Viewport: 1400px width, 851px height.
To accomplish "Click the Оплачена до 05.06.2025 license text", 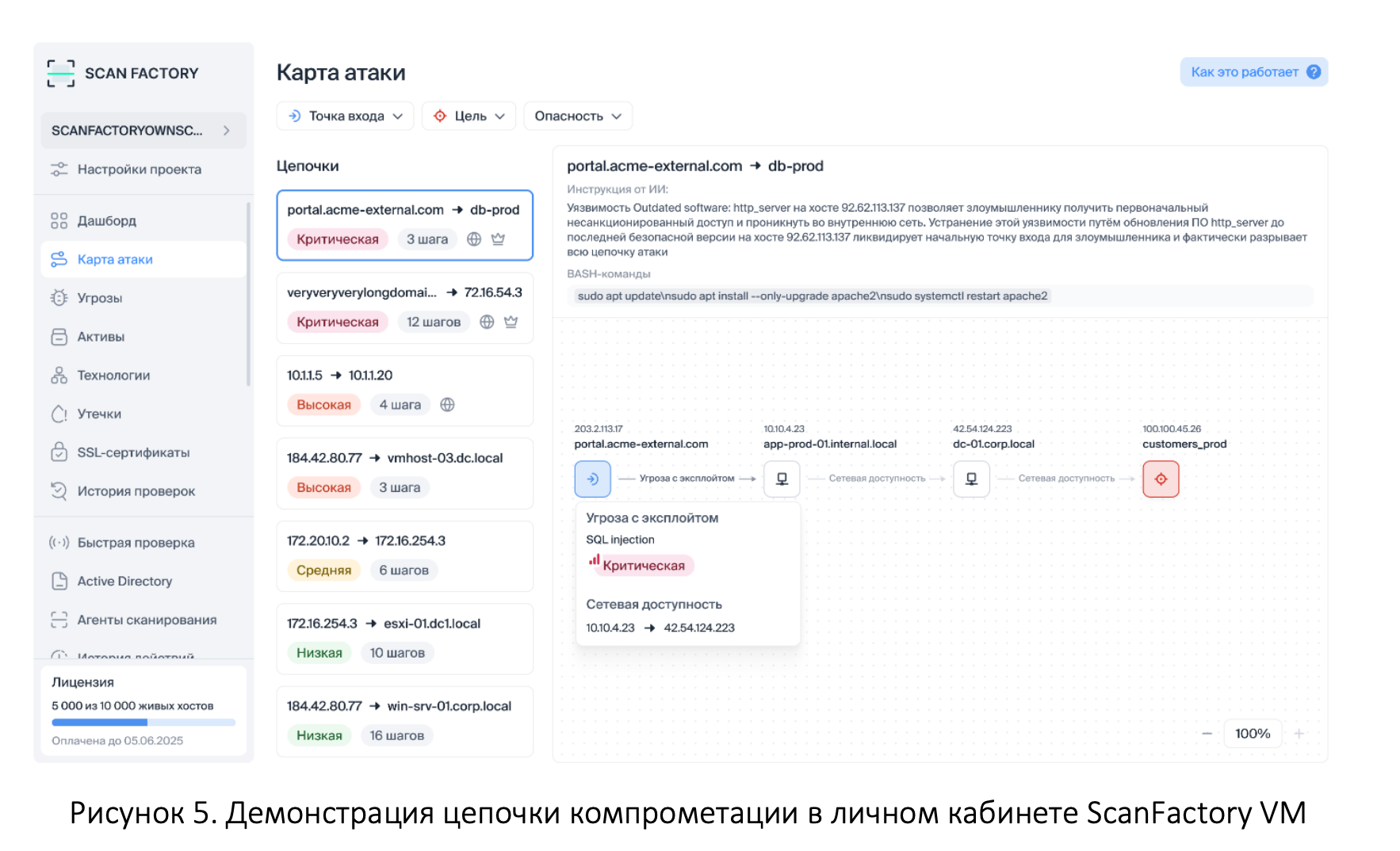I will pyautogui.click(x=117, y=741).
